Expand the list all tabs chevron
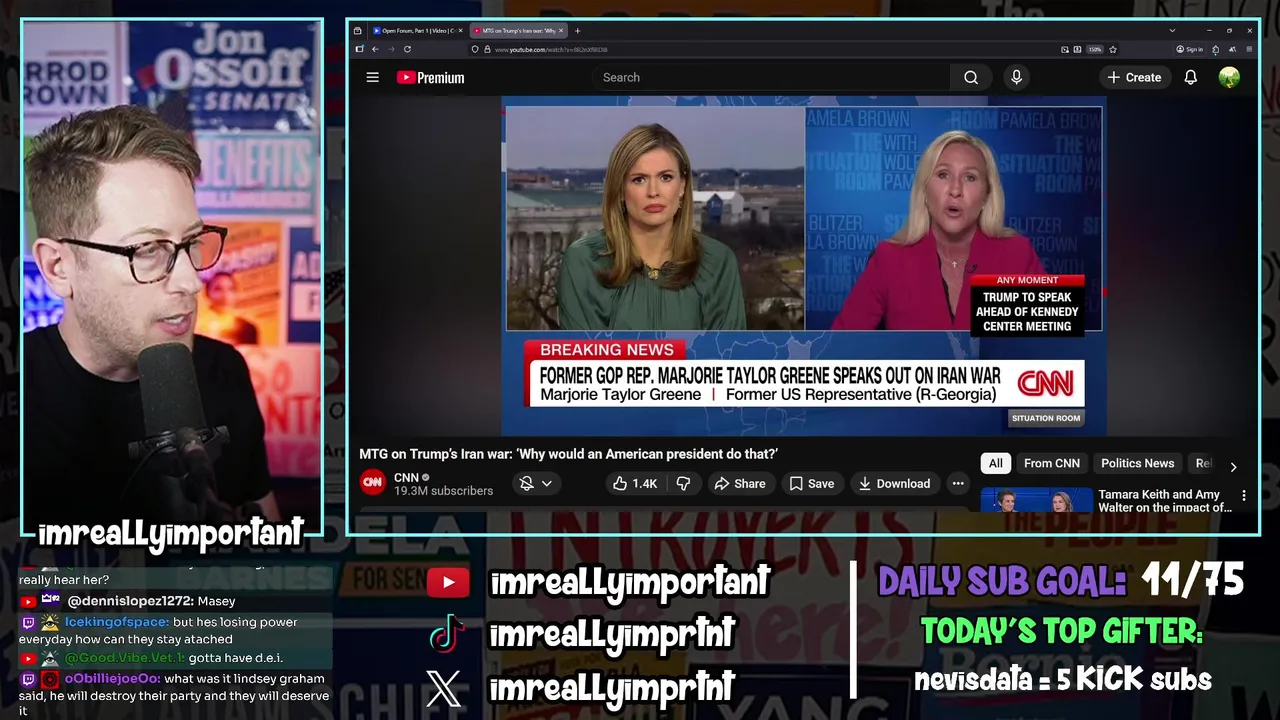The width and height of the screenshot is (1280, 720). (x=1172, y=30)
